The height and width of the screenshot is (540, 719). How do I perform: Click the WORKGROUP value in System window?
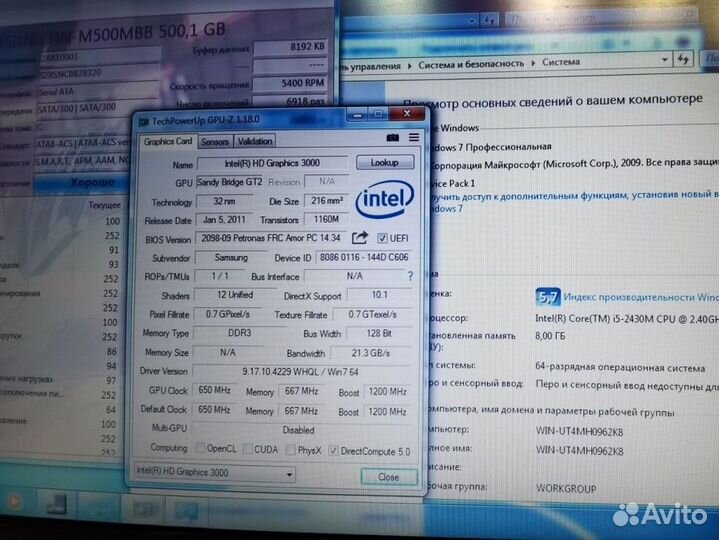point(566,489)
